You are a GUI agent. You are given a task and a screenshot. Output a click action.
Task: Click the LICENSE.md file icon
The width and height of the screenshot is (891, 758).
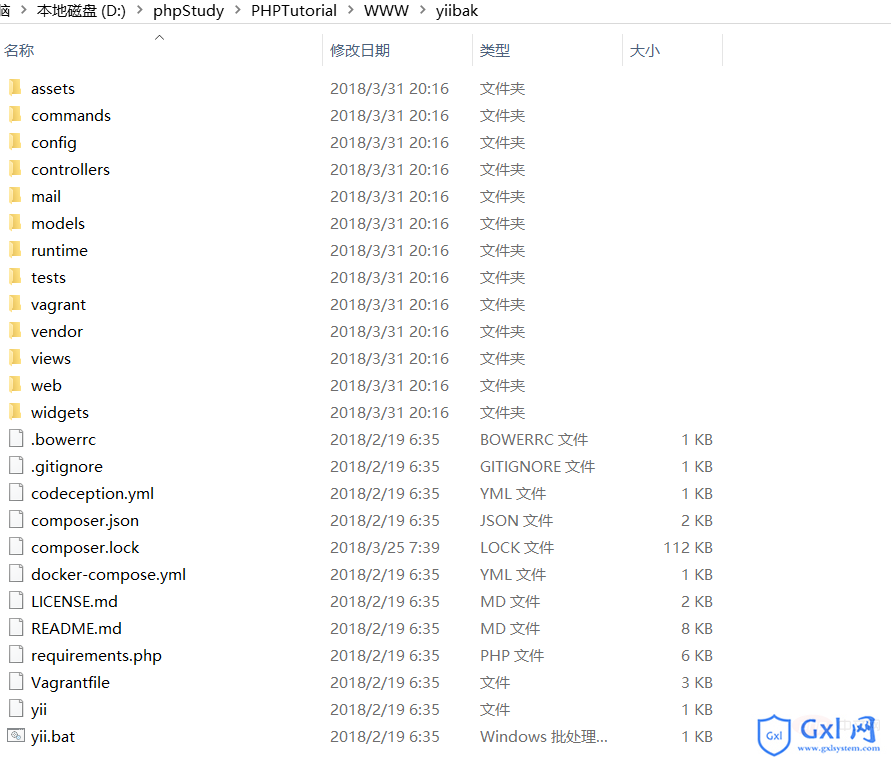coord(16,601)
